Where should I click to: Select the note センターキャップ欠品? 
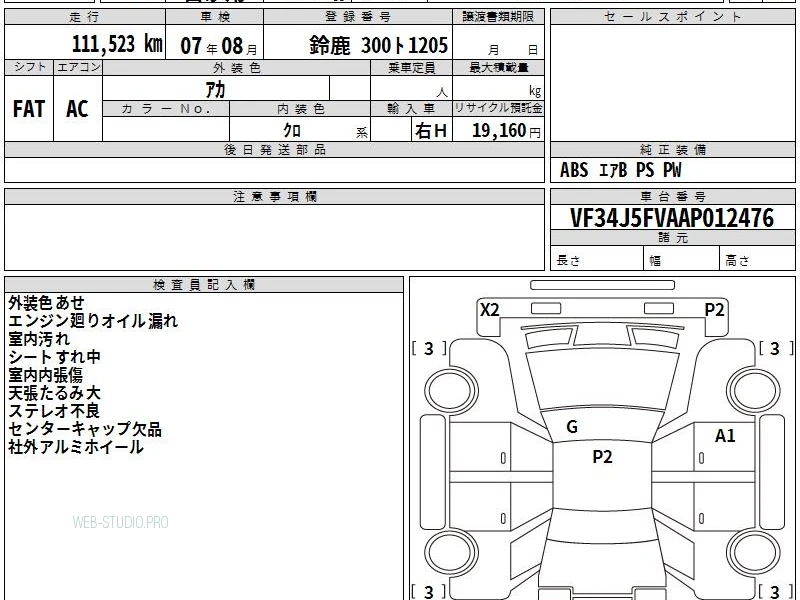[85, 429]
